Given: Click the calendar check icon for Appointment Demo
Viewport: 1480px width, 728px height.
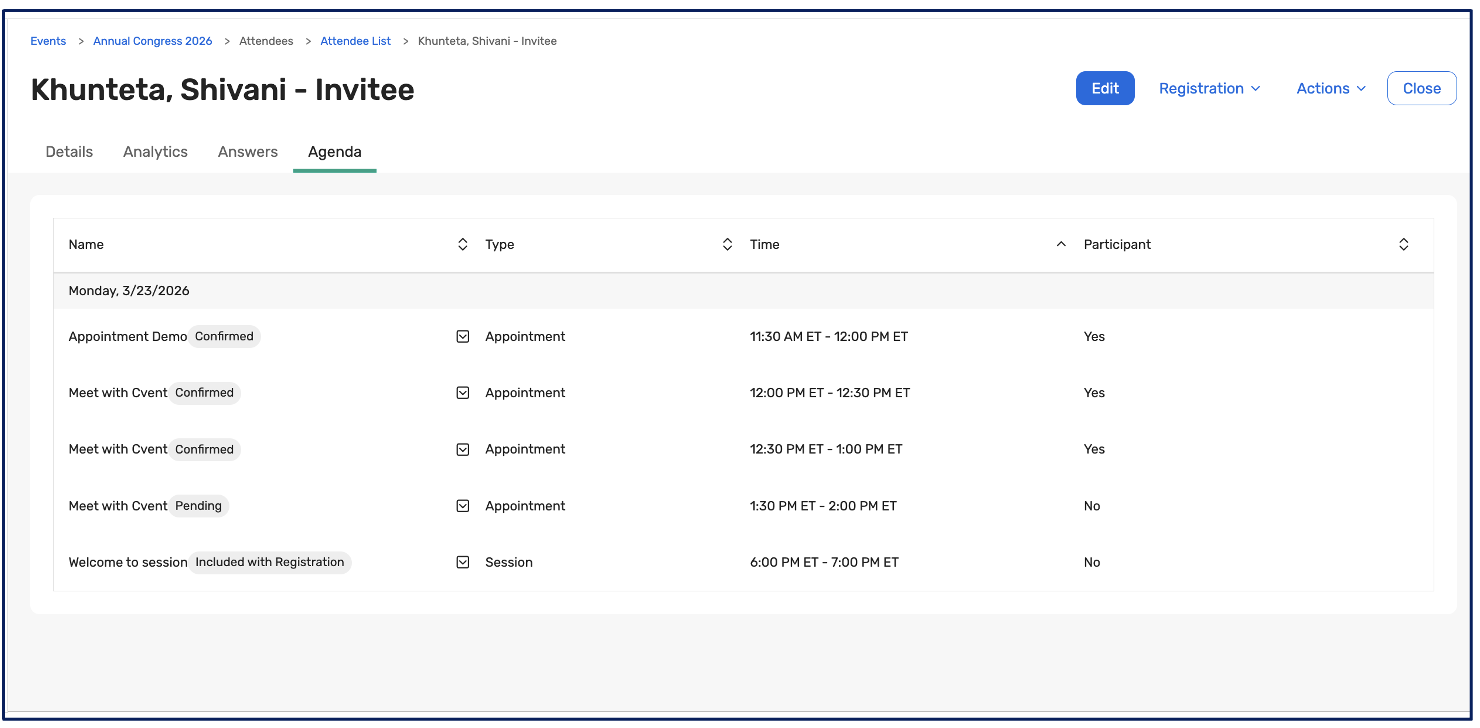Looking at the screenshot, I should click(463, 337).
